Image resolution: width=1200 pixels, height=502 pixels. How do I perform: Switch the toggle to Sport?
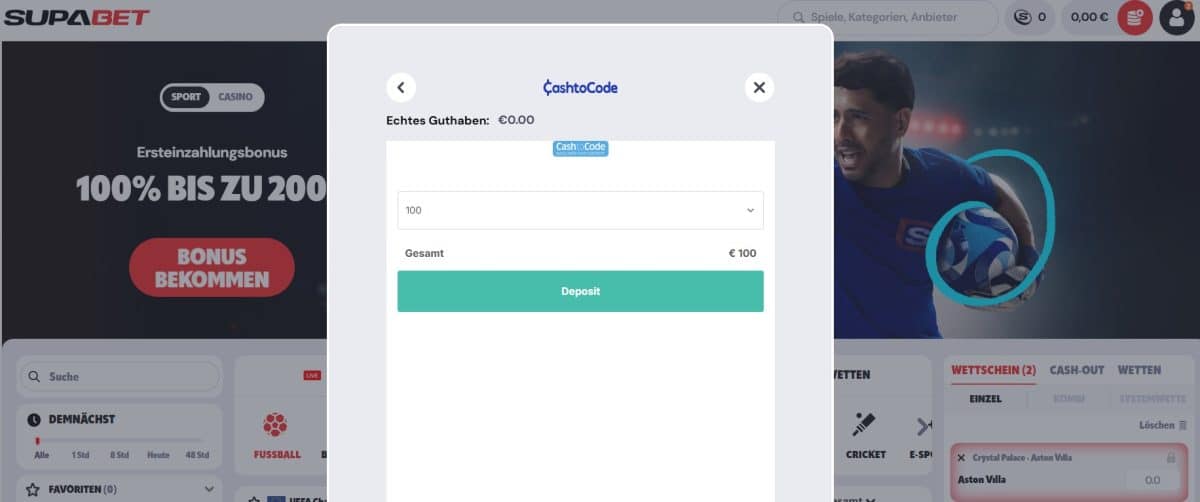pyautogui.click(x=186, y=97)
